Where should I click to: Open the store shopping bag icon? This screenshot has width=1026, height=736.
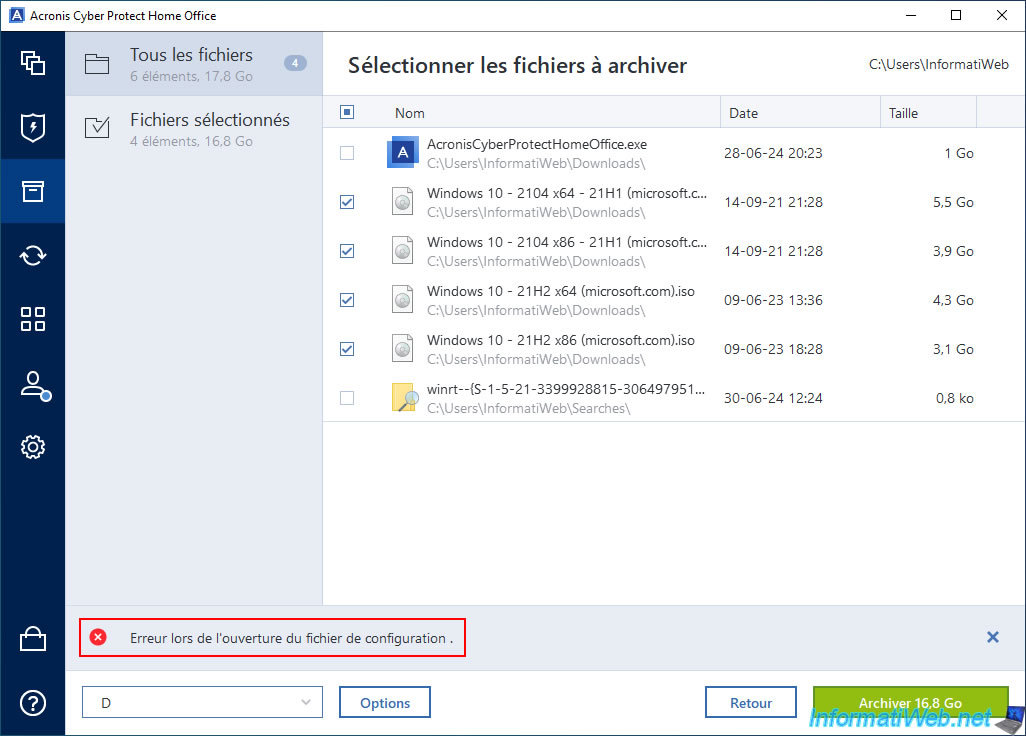pyautogui.click(x=33, y=640)
